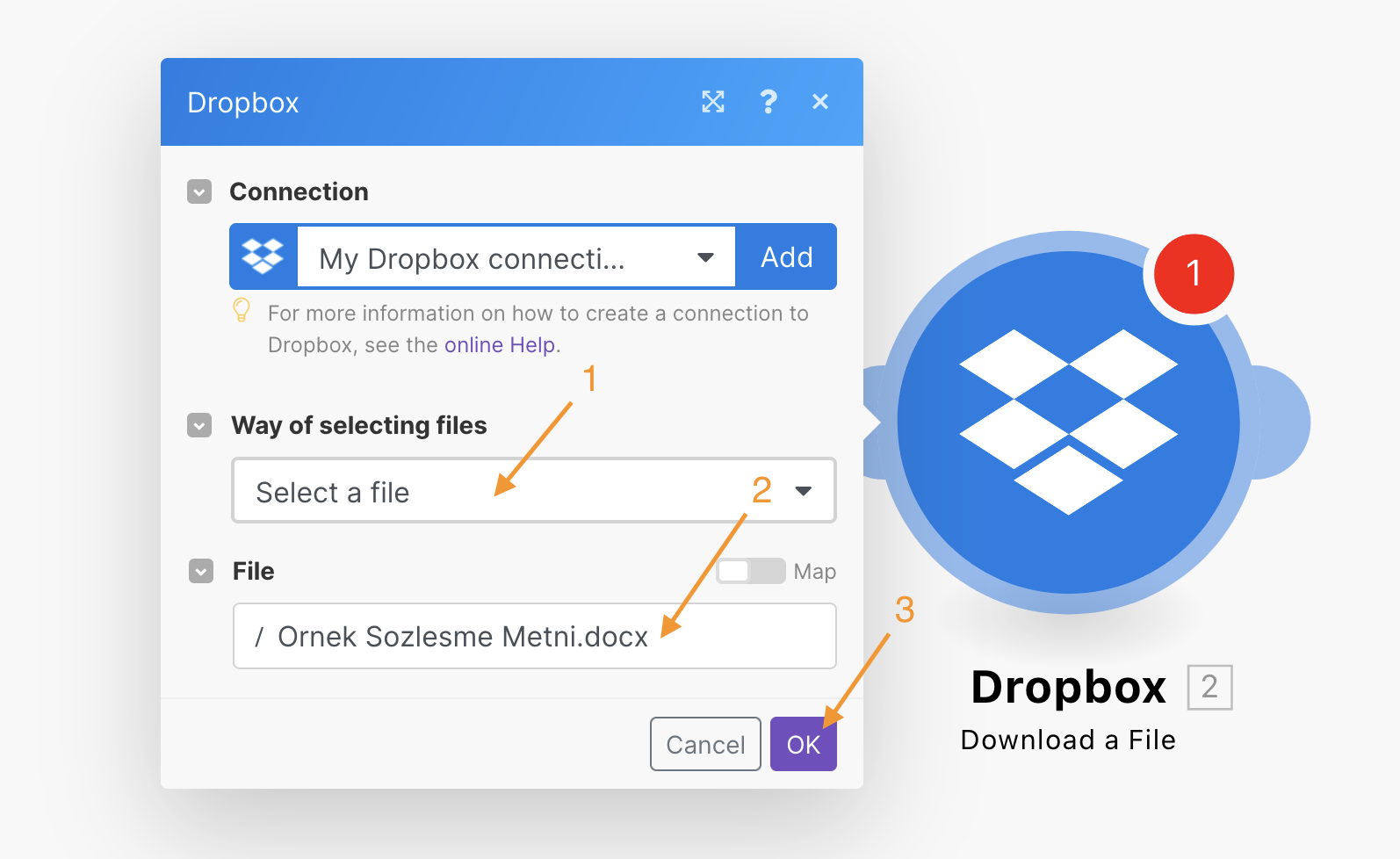1400x859 pixels.
Task: Click the Add connection button
Action: [x=786, y=257]
